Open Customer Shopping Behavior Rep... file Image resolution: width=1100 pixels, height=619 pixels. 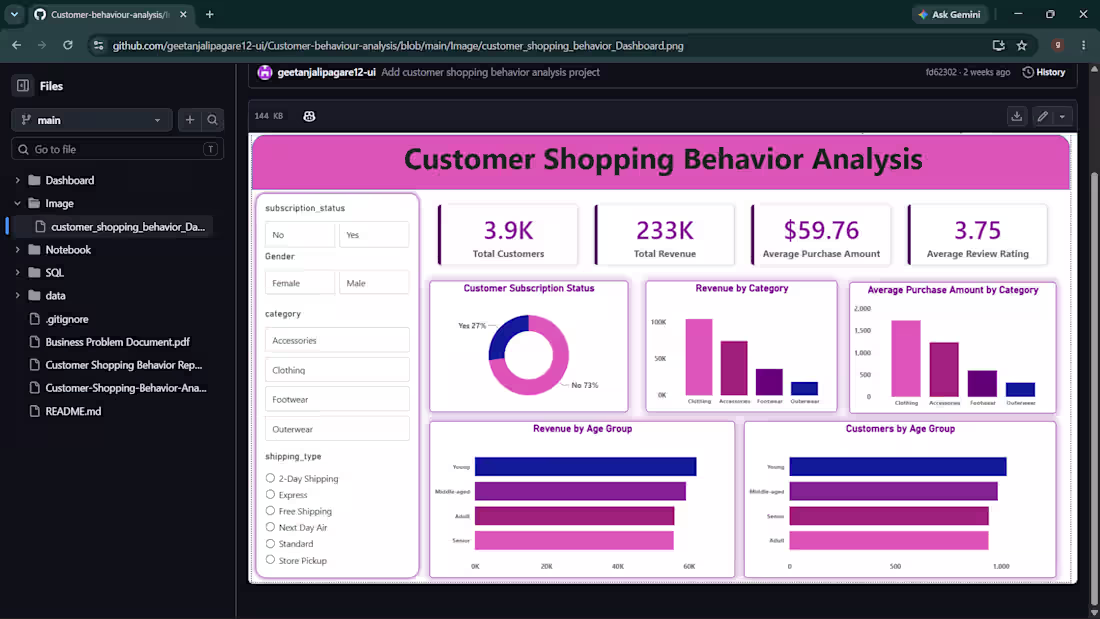[x=123, y=365]
